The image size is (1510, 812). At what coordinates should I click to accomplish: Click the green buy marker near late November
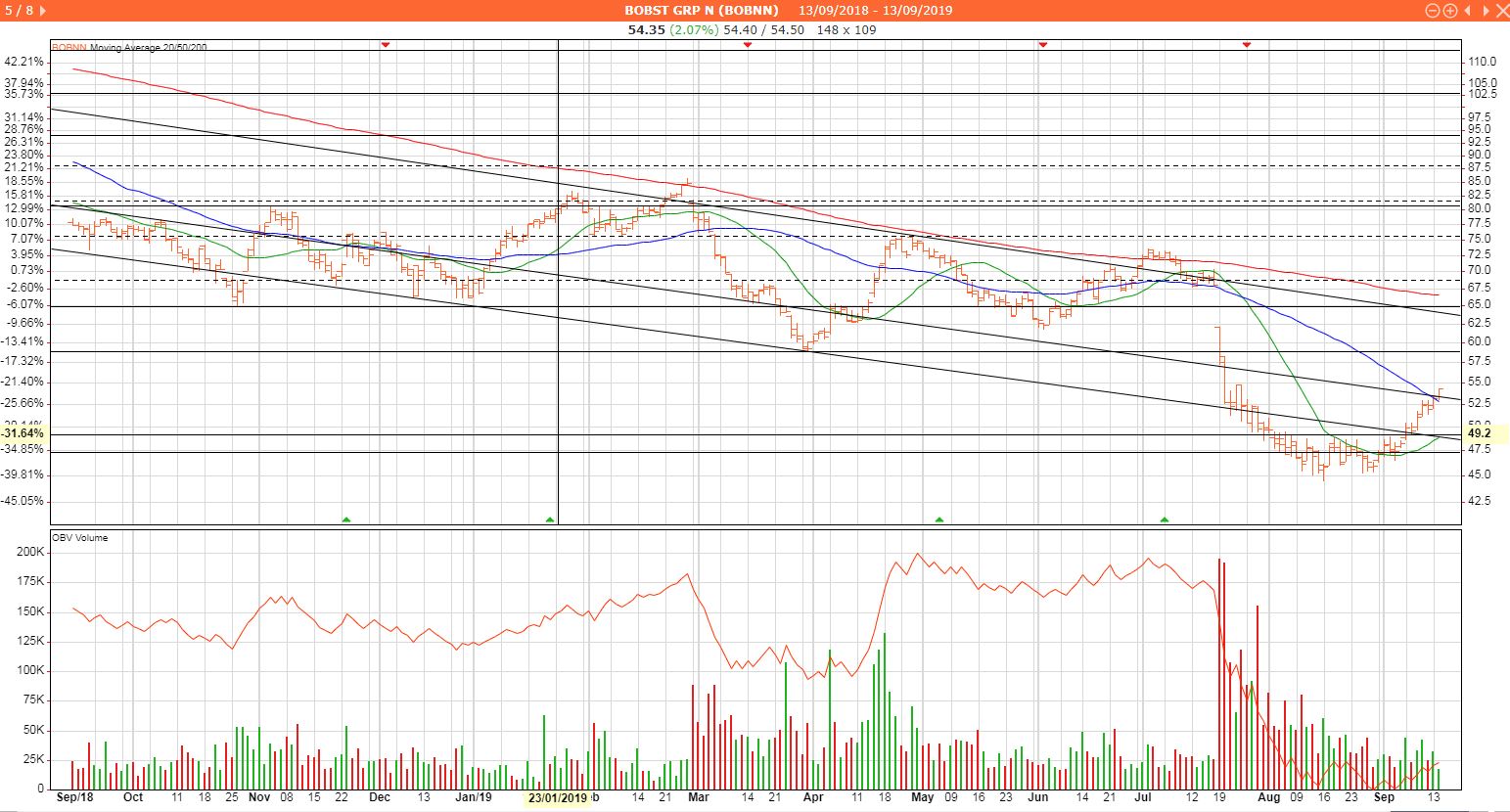[345, 519]
